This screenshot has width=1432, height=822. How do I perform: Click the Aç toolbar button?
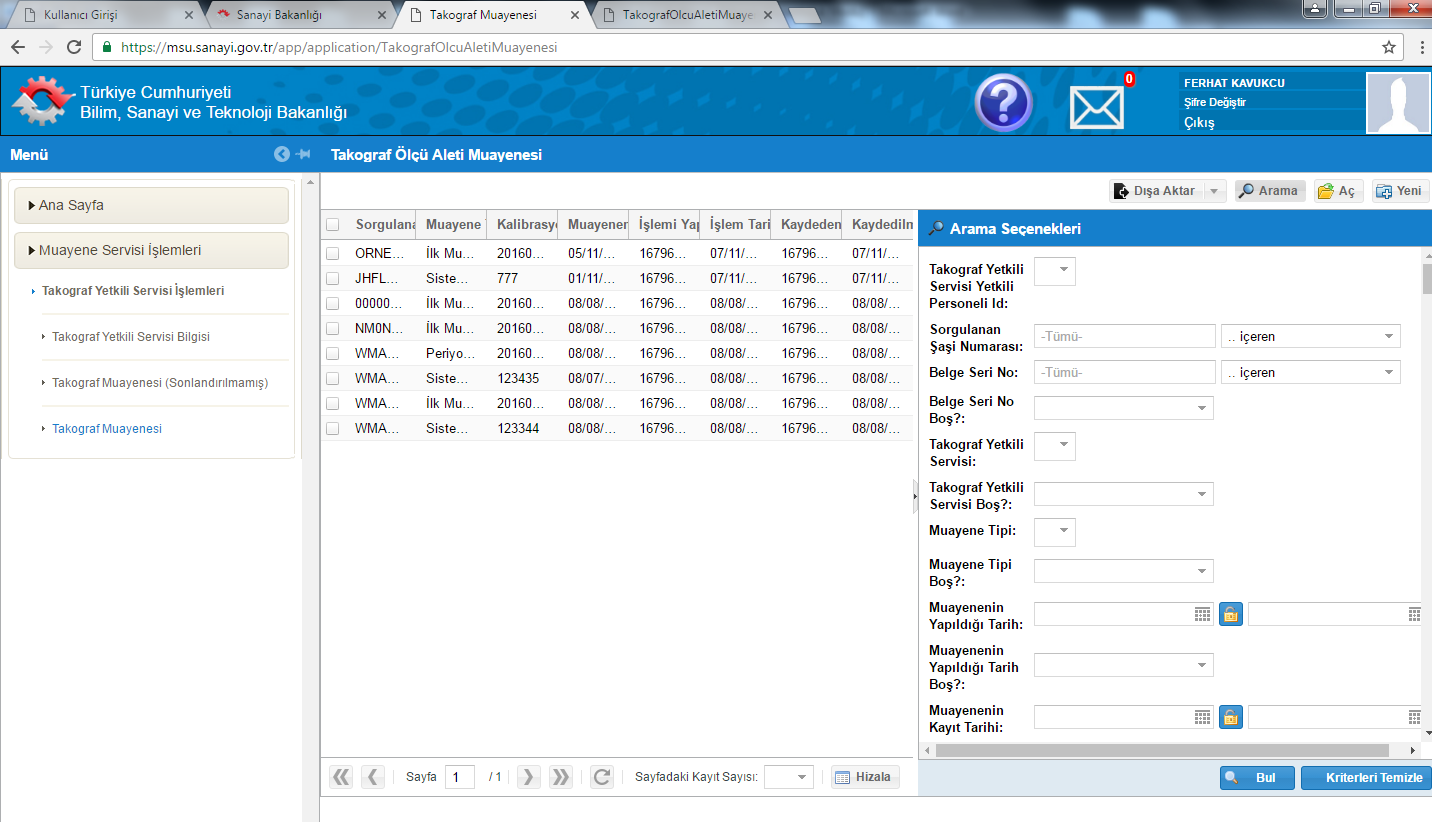tap(1338, 191)
